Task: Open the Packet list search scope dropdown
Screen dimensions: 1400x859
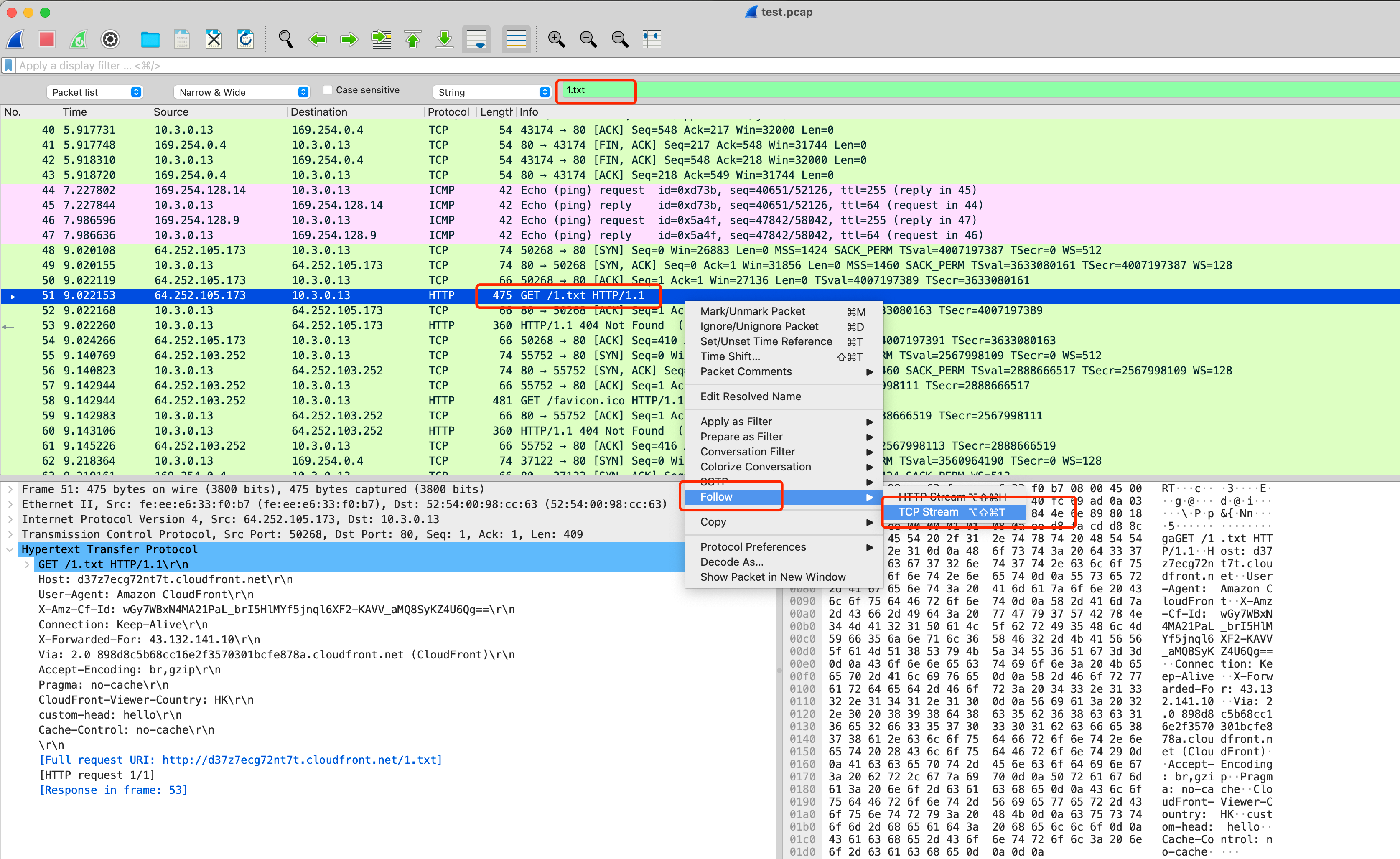Action: pos(94,92)
